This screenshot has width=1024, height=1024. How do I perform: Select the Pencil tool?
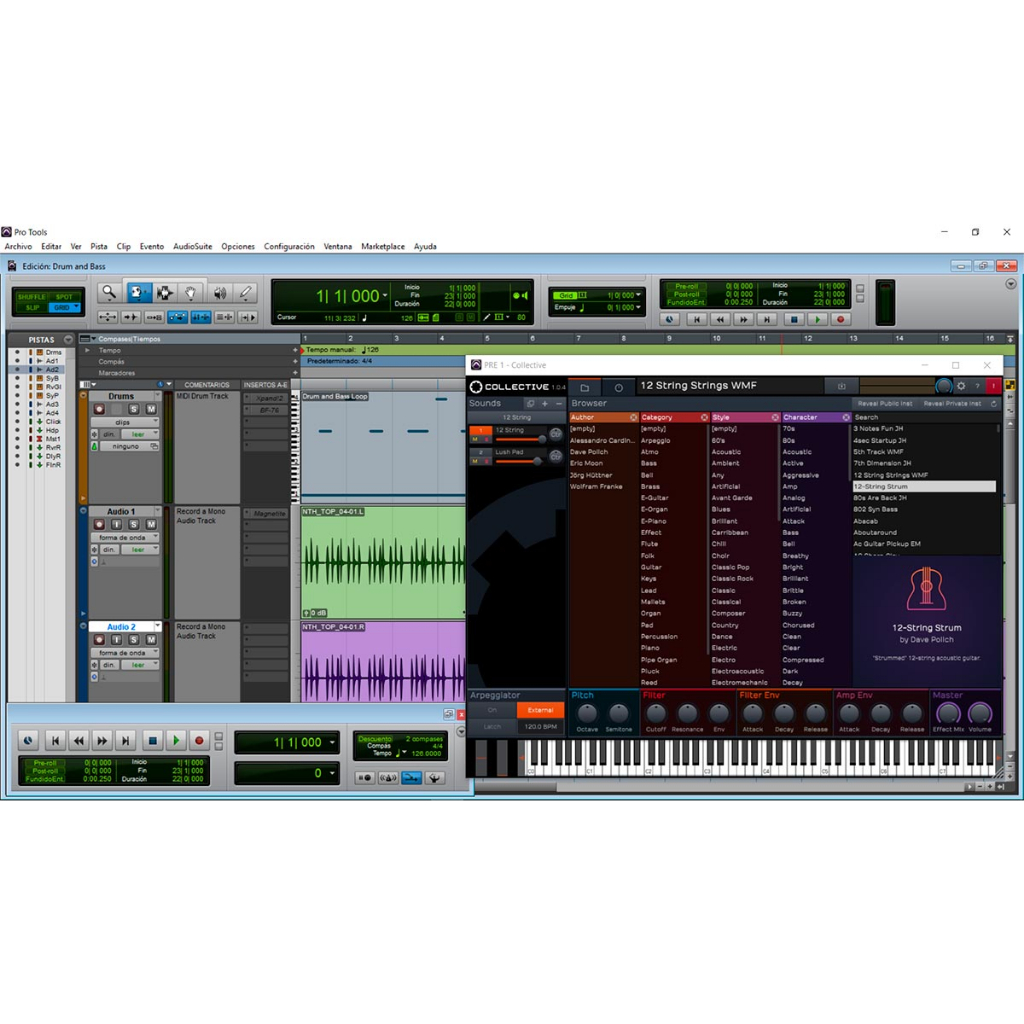point(246,293)
